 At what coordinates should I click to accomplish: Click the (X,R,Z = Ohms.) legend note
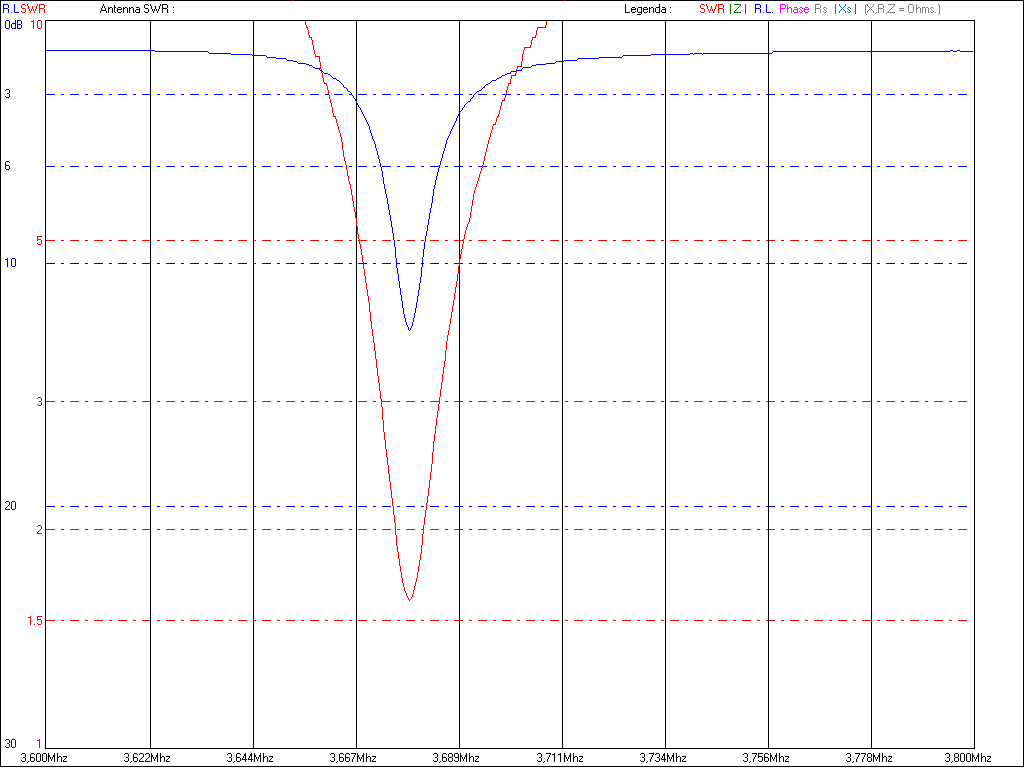click(x=902, y=9)
